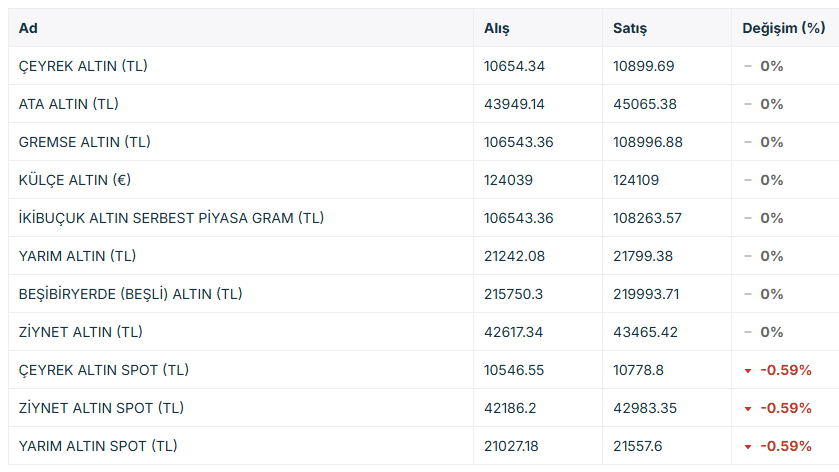The width and height of the screenshot is (839, 472).
Task: Sort by the Ad column header
Action: [28, 28]
